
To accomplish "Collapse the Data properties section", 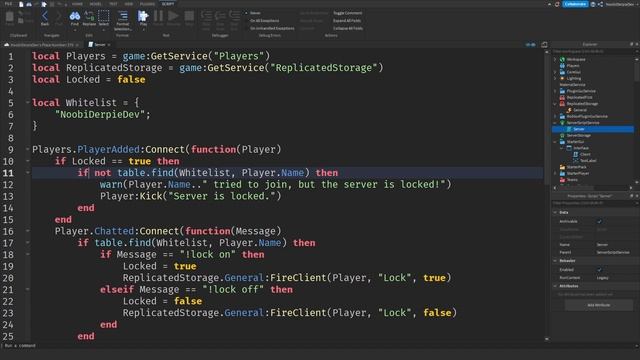I will [555, 213].
